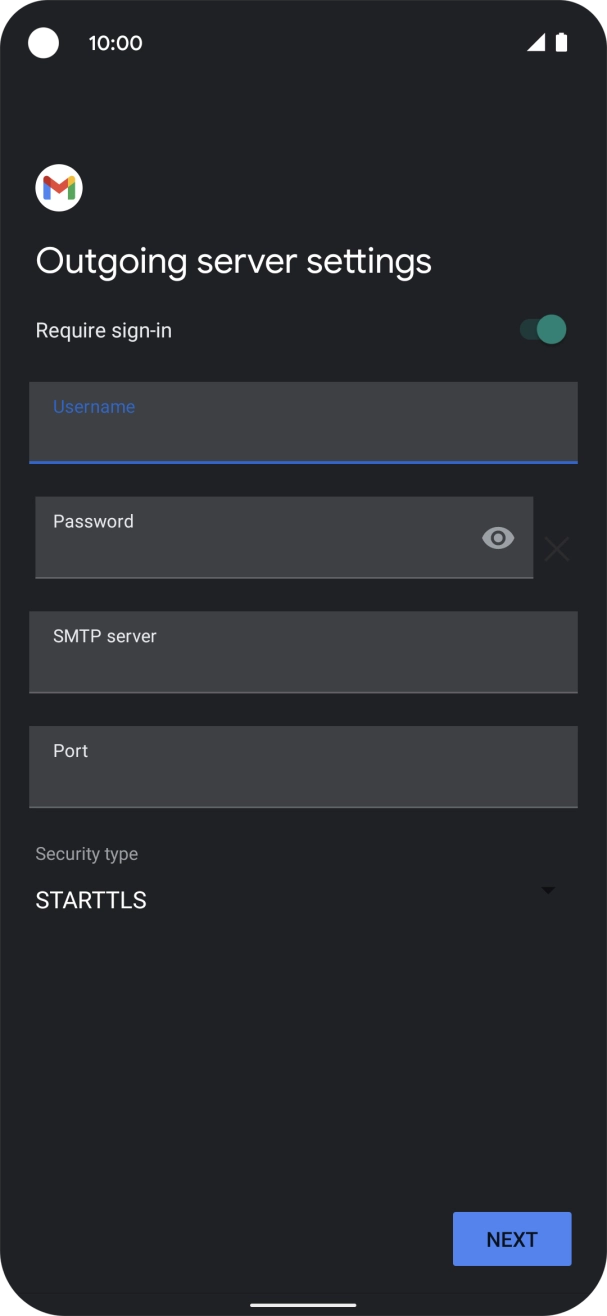This screenshot has width=607, height=1316.
Task: Click the password visibility eye icon
Action: [497, 538]
